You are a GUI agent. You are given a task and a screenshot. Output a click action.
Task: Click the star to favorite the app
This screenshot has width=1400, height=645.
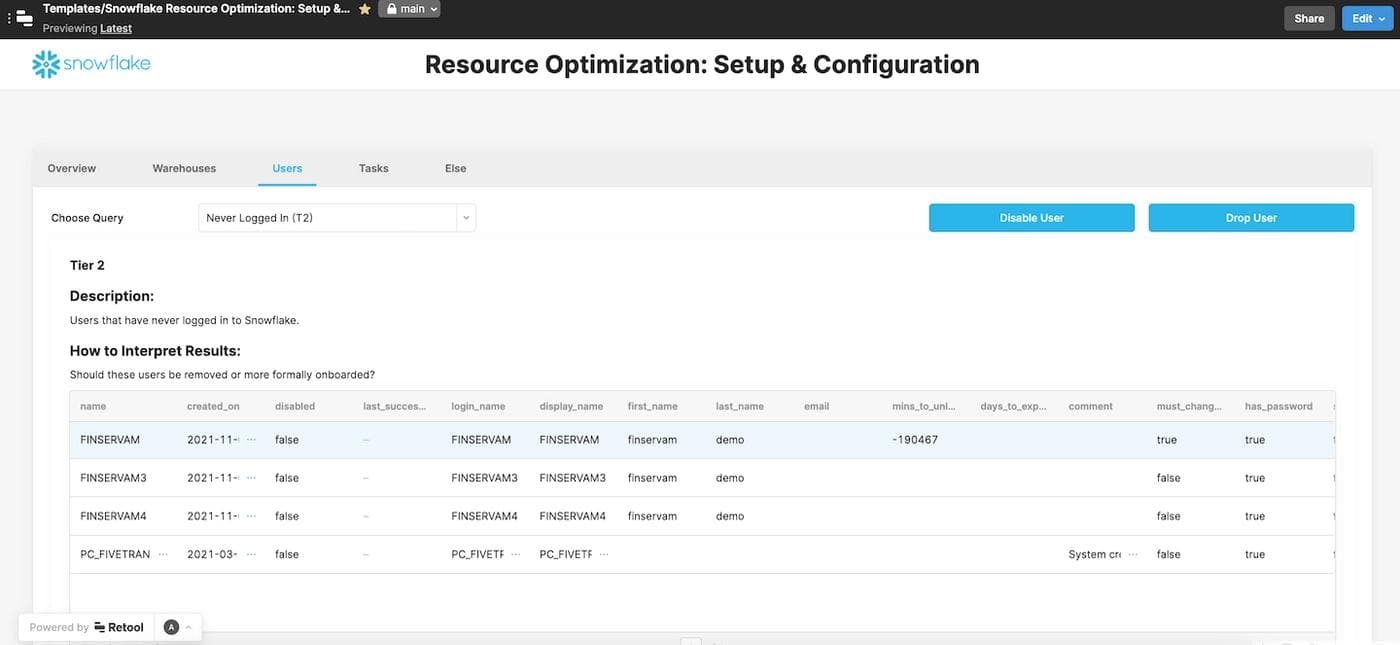364,8
